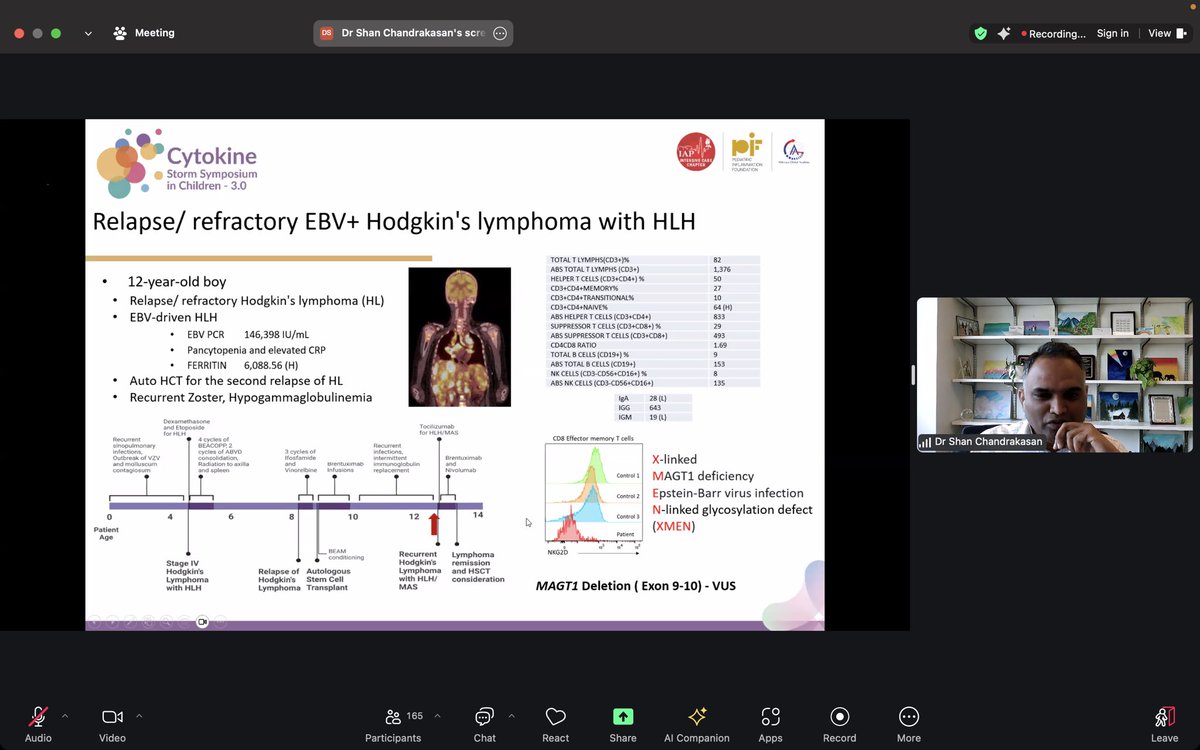Open the Chat panel
The image size is (1200, 750).
pyautogui.click(x=484, y=725)
